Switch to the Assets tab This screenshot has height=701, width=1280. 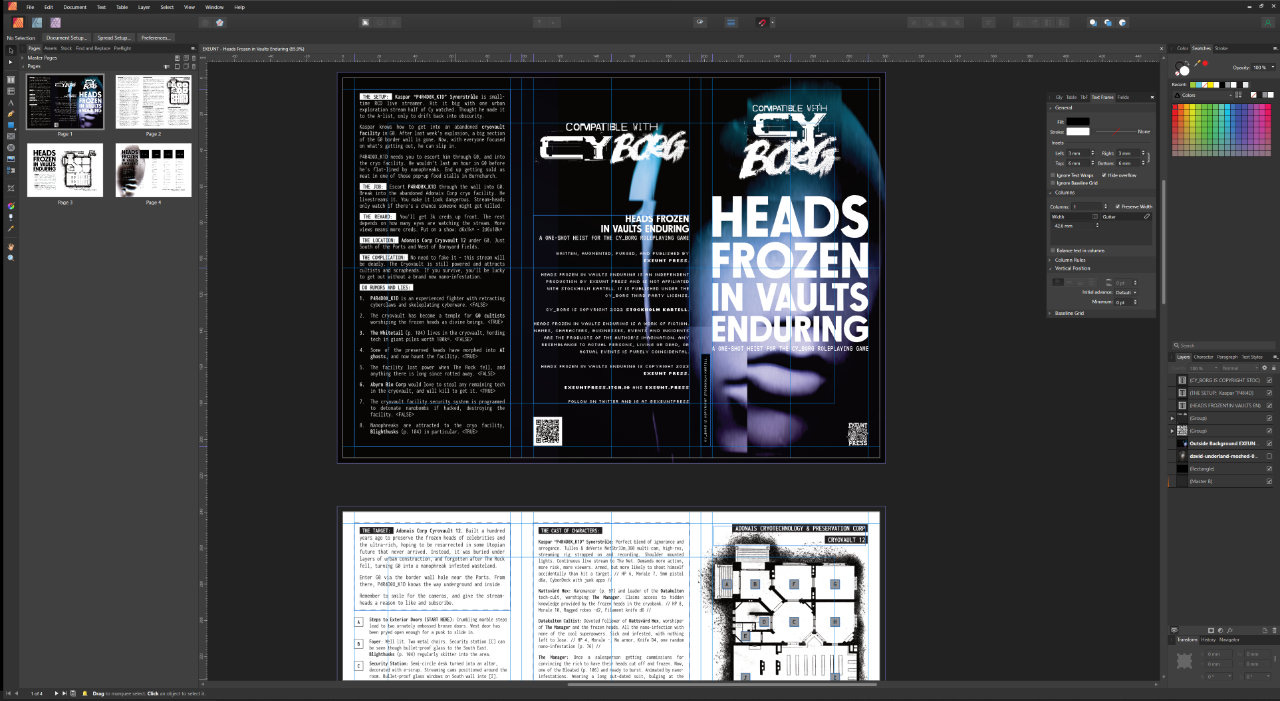(50, 48)
